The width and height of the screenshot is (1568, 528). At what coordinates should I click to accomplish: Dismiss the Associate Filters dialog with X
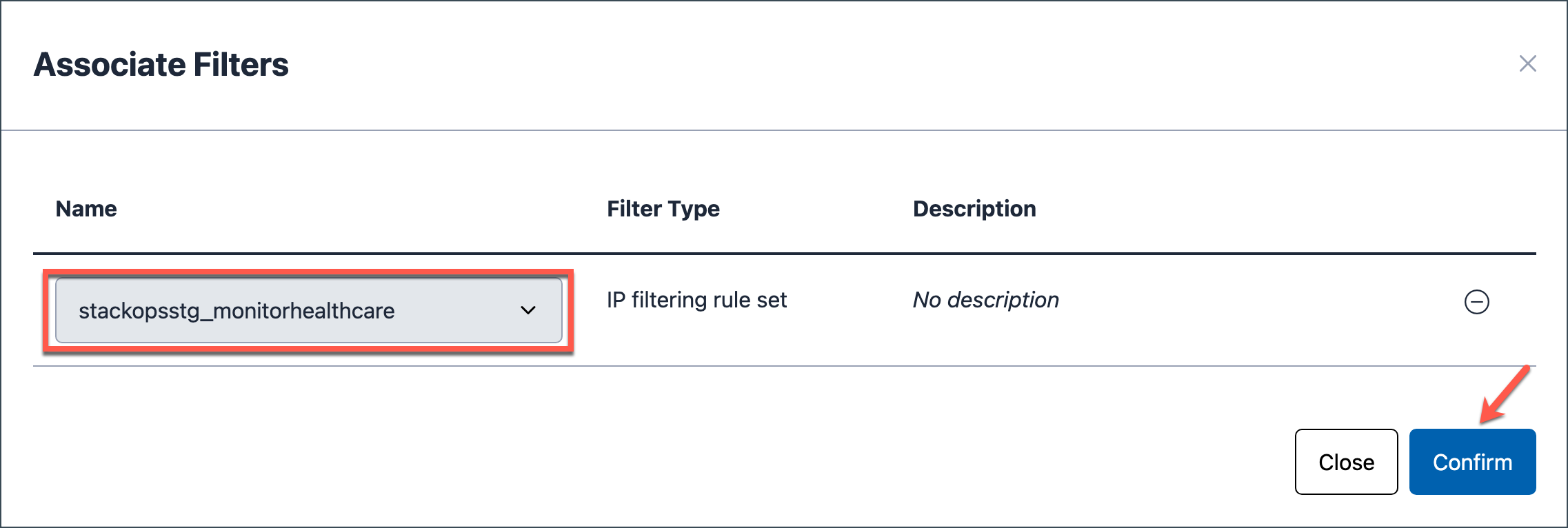coord(1527,64)
